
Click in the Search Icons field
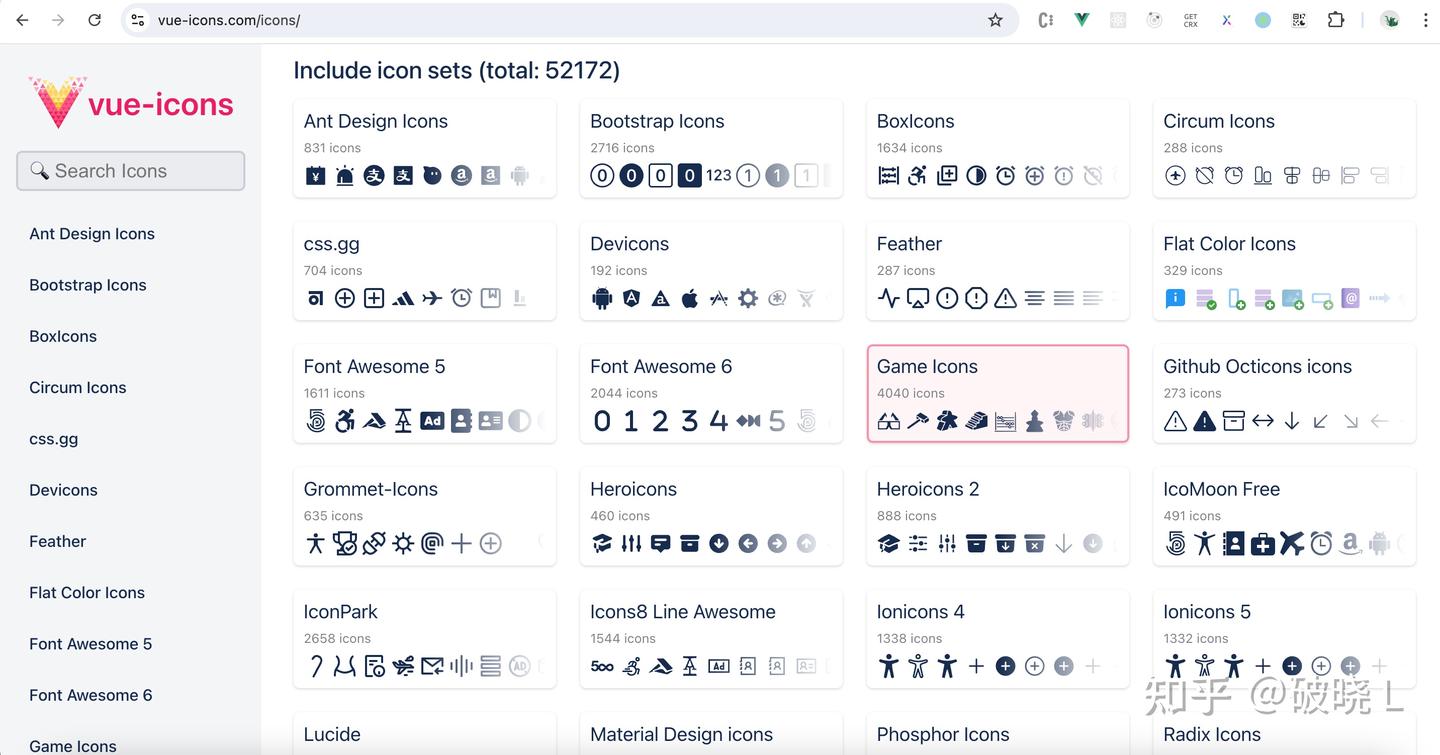tap(131, 171)
